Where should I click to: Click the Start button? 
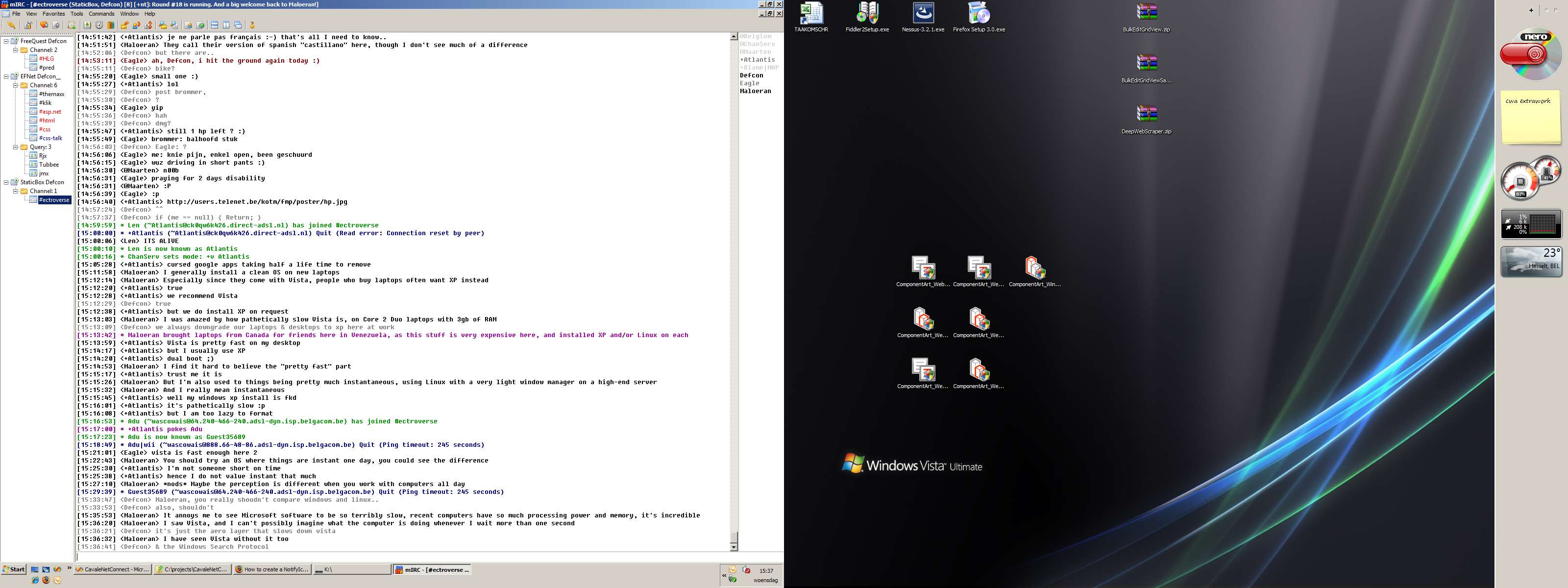coord(13,570)
